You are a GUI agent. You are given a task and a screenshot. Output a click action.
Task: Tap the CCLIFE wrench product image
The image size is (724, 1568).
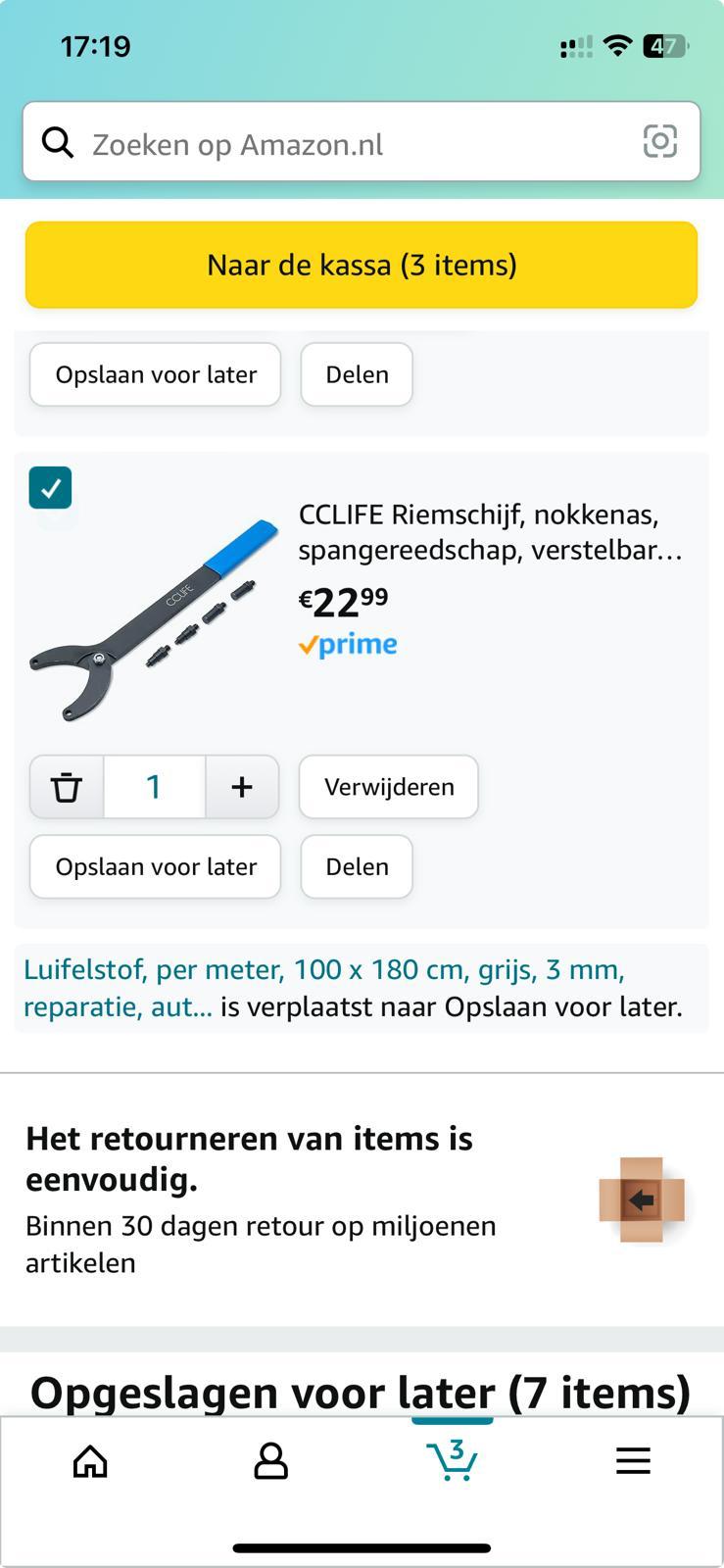click(x=155, y=619)
